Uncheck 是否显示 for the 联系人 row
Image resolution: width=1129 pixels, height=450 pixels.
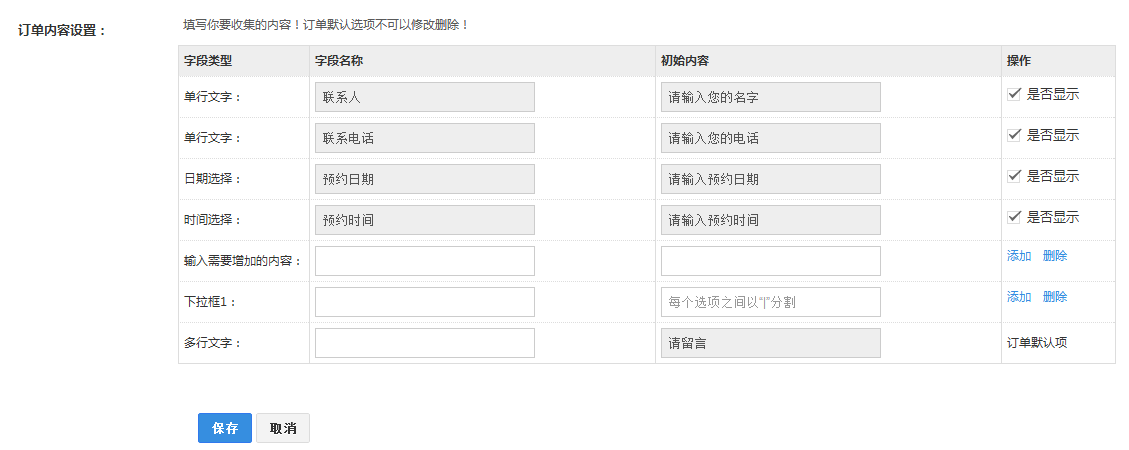coord(1014,94)
